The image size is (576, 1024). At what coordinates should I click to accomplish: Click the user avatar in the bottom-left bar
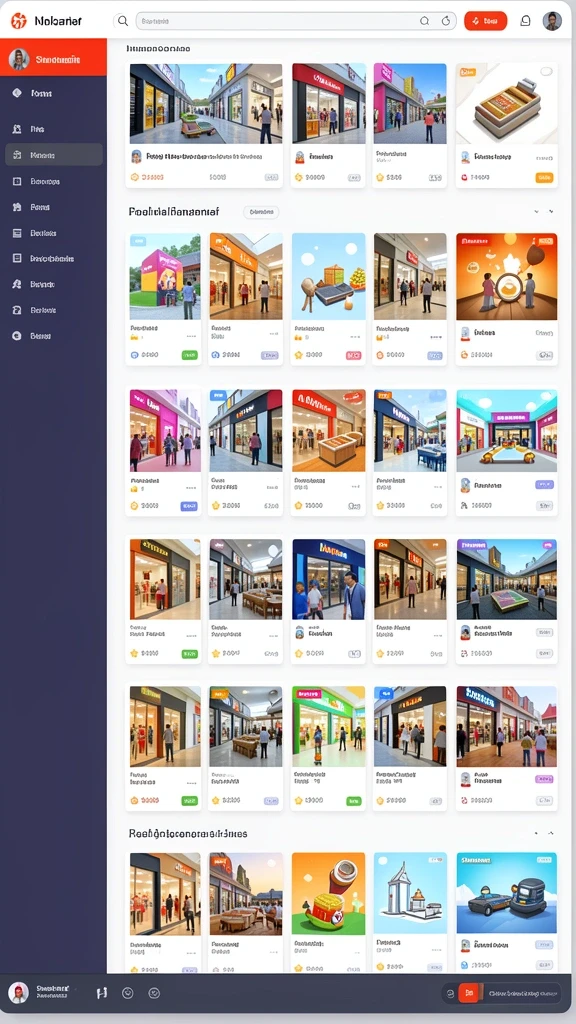tap(18, 993)
